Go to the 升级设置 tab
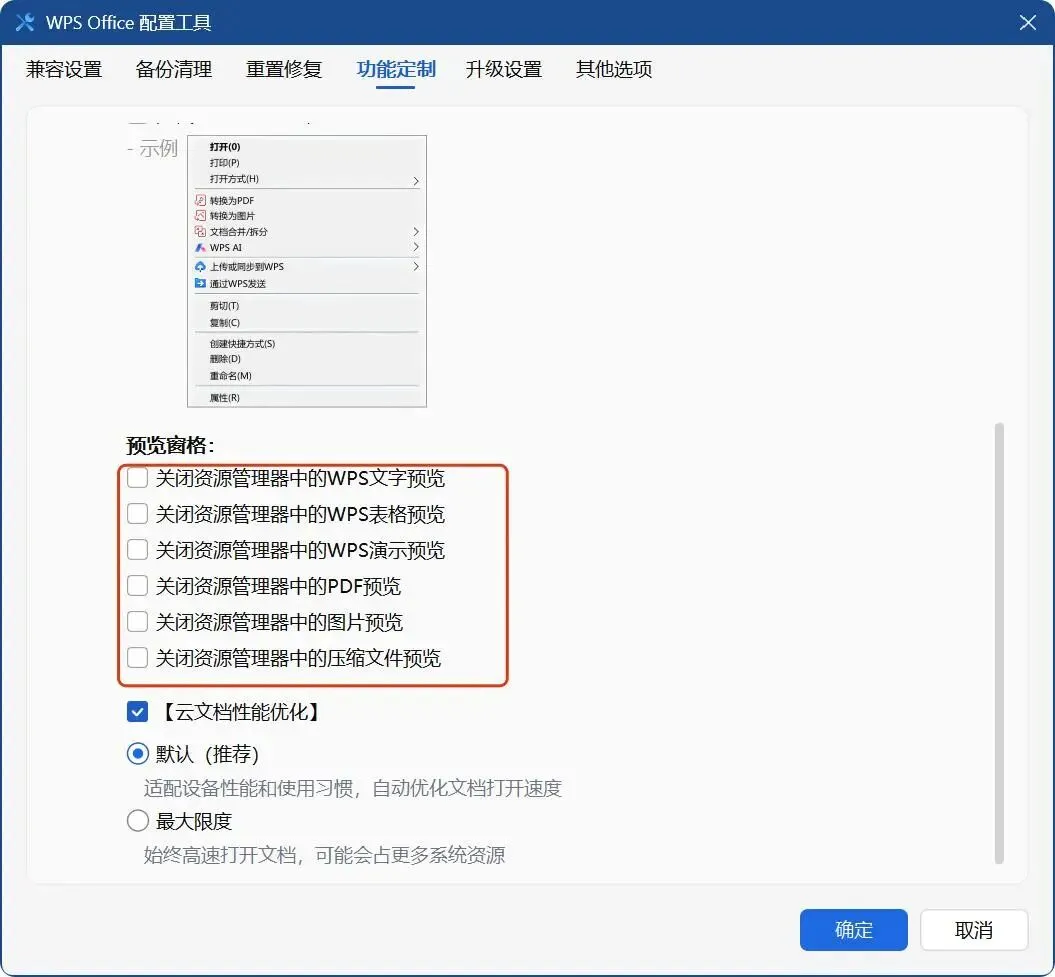 (504, 69)
